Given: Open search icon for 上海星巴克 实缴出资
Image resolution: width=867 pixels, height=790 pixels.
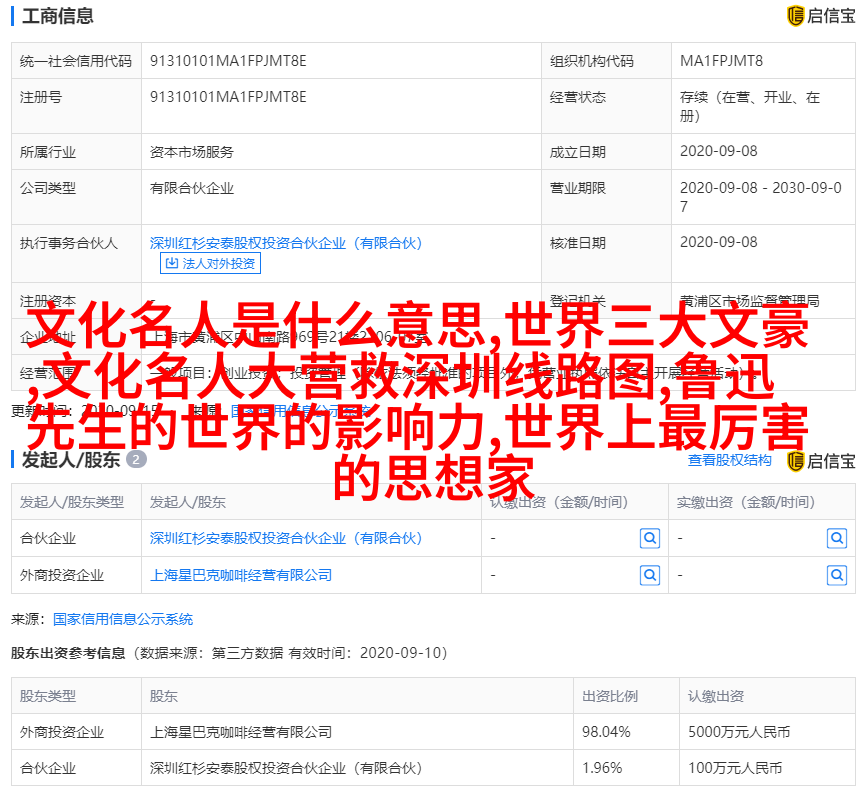Looking at the screenshot, I should (x=837, y=576).
